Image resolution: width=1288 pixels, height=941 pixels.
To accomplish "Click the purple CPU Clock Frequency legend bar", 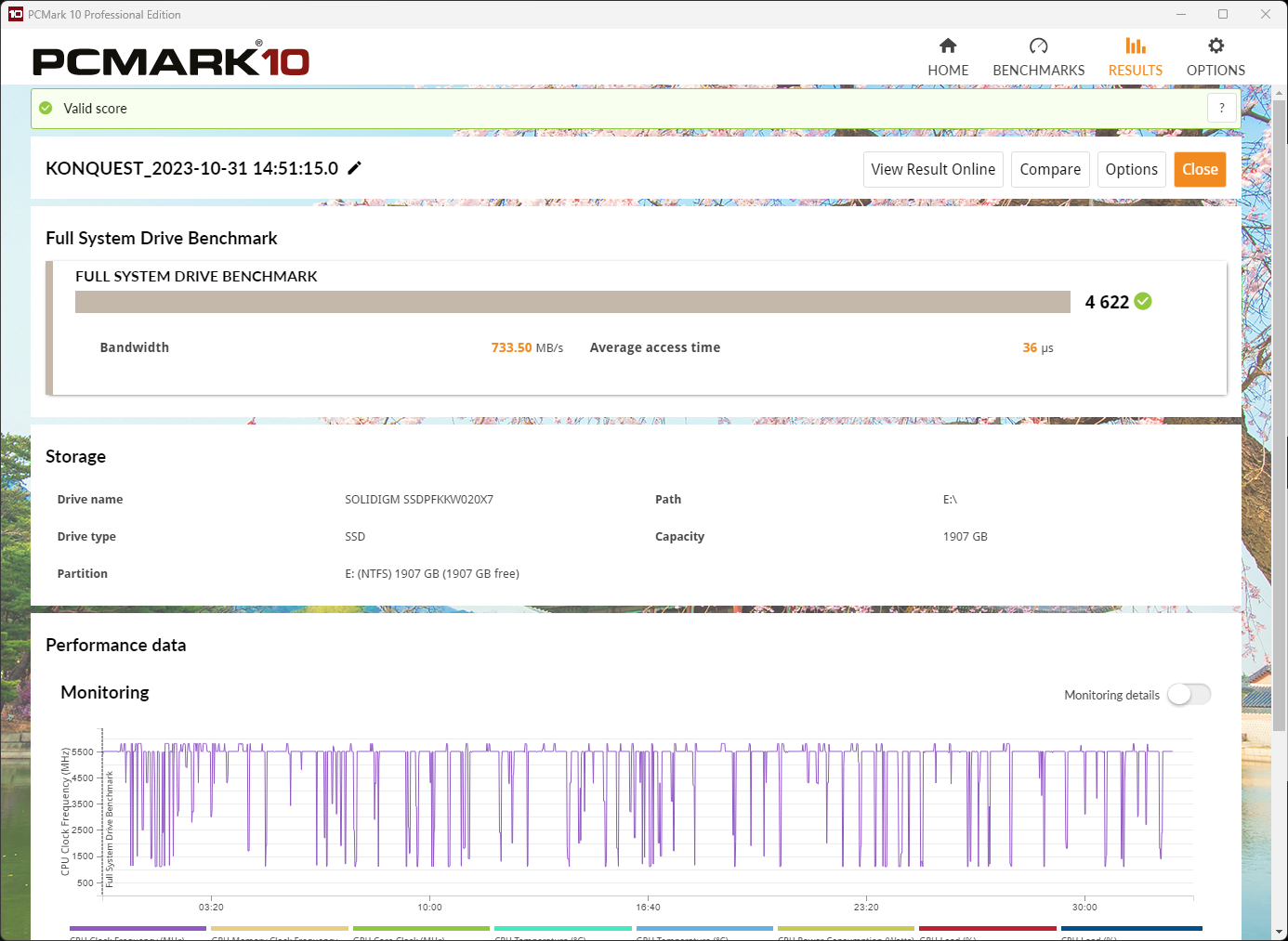I will 138,928.
